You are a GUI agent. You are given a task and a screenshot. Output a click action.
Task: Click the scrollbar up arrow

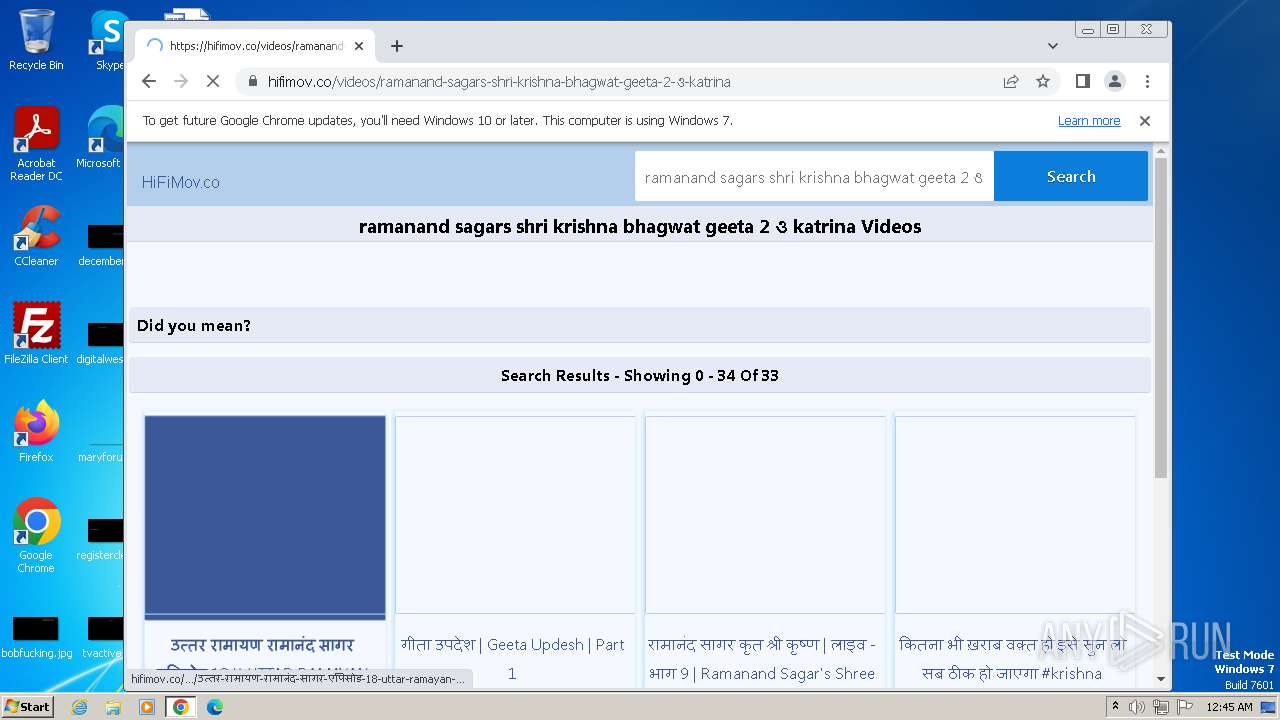pyautogui.click(x=1161, y=151)
